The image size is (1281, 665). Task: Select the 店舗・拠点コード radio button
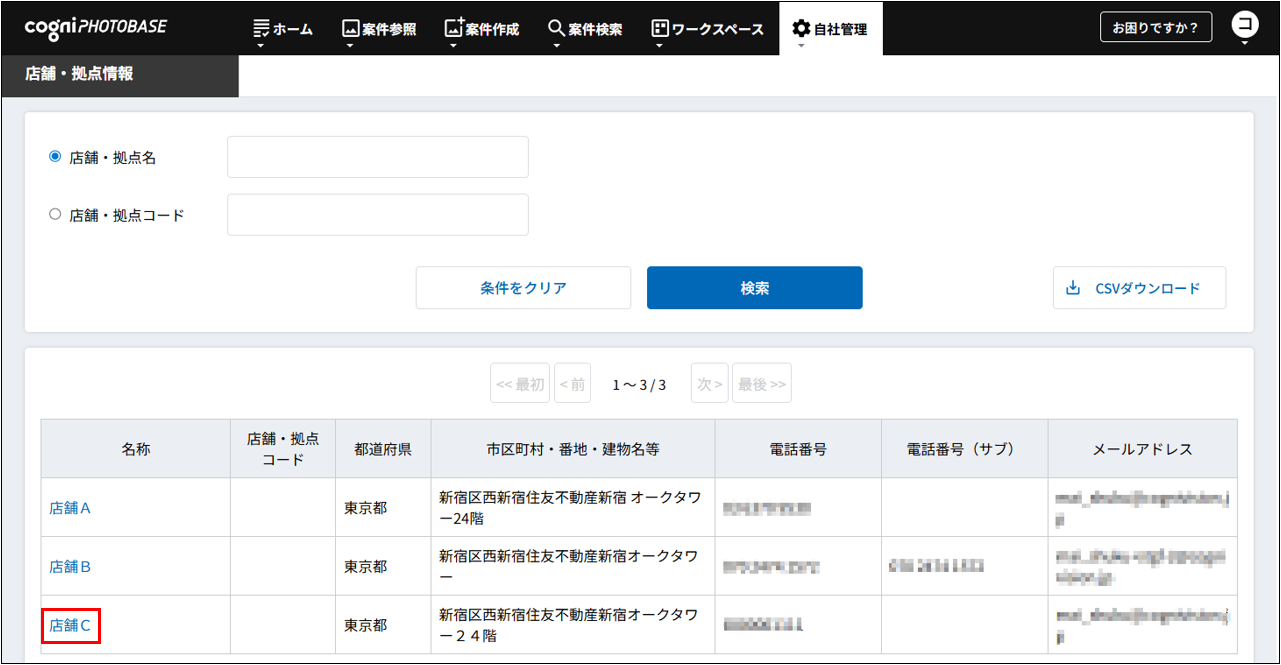point(55,214)
